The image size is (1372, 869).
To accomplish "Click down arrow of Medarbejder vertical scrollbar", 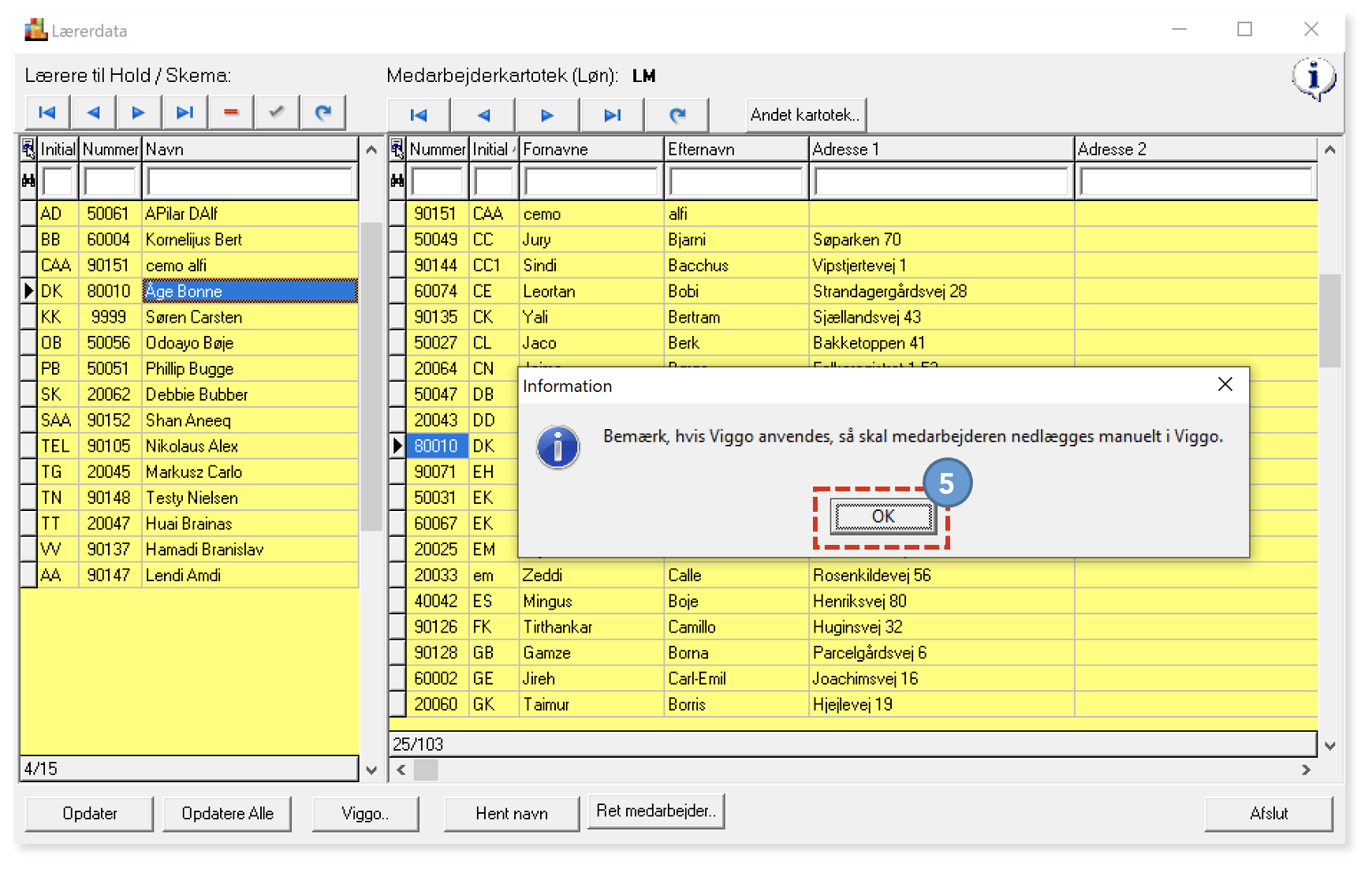I will click(x=1330, y=745).
